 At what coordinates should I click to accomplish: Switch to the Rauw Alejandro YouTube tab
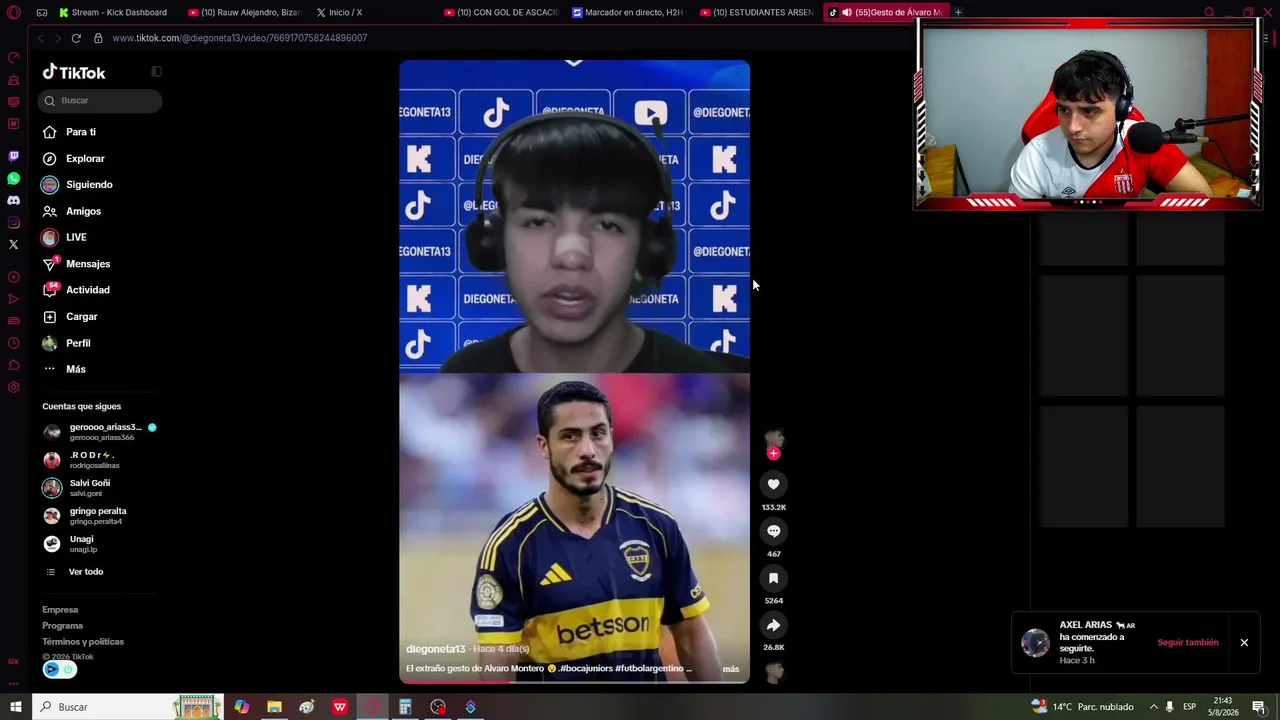coord(243,12)
